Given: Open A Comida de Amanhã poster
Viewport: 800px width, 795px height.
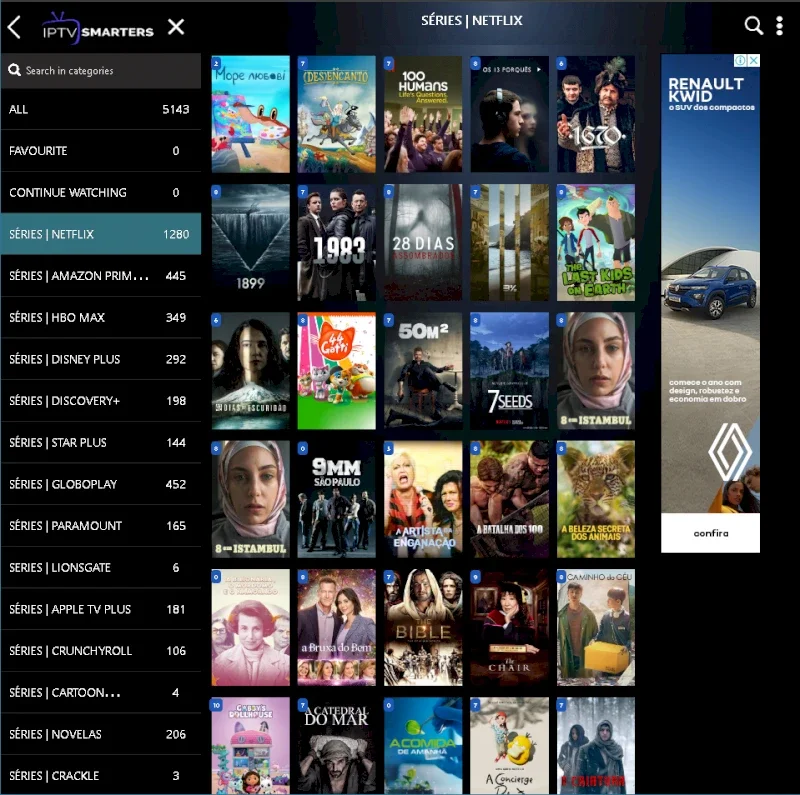Looking at the screenshot, I should click(423, 746).
